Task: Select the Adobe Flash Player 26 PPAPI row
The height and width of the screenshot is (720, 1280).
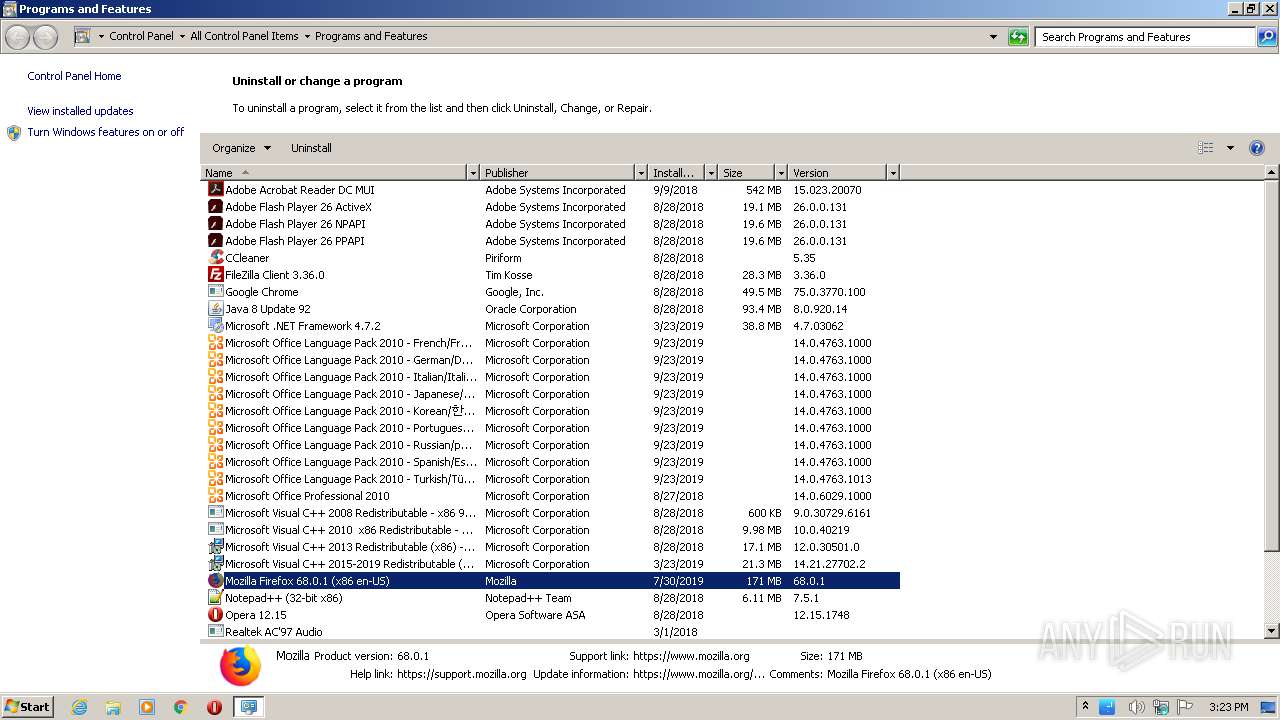Action: (x=552, y=241)
